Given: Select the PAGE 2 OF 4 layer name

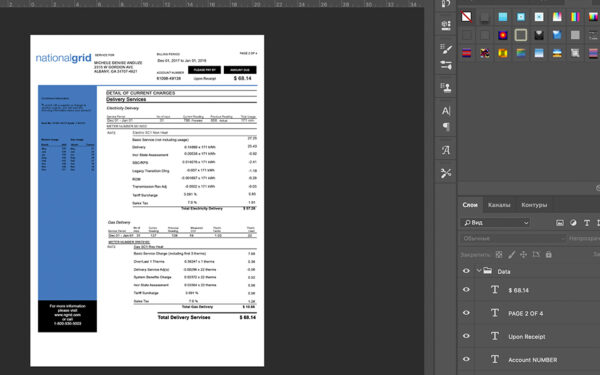Looking at the screenshot, I should (x=525, y=313).
